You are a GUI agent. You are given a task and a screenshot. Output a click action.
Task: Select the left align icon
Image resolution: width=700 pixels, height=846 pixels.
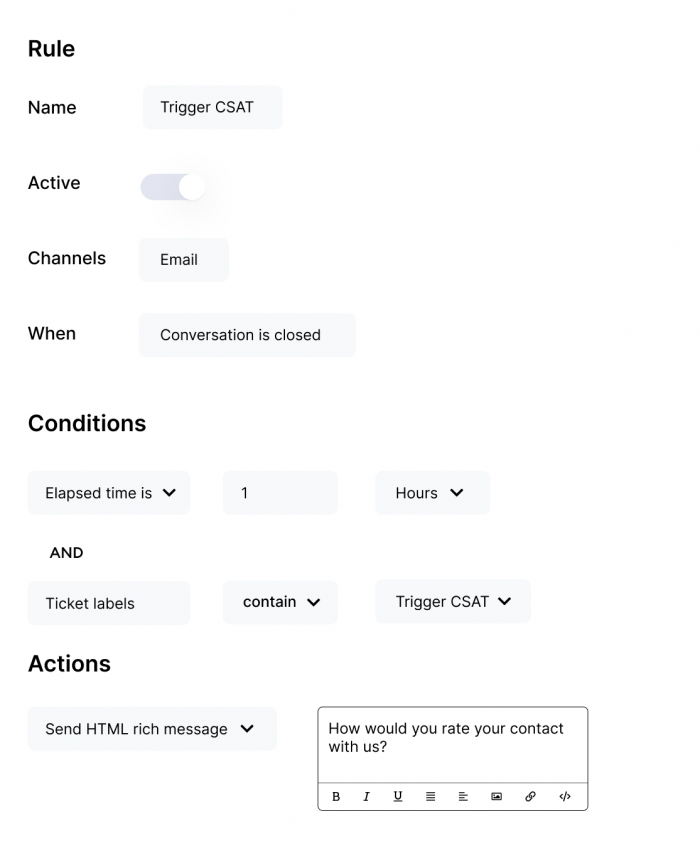pyautogui.click(x=462, y=796)
